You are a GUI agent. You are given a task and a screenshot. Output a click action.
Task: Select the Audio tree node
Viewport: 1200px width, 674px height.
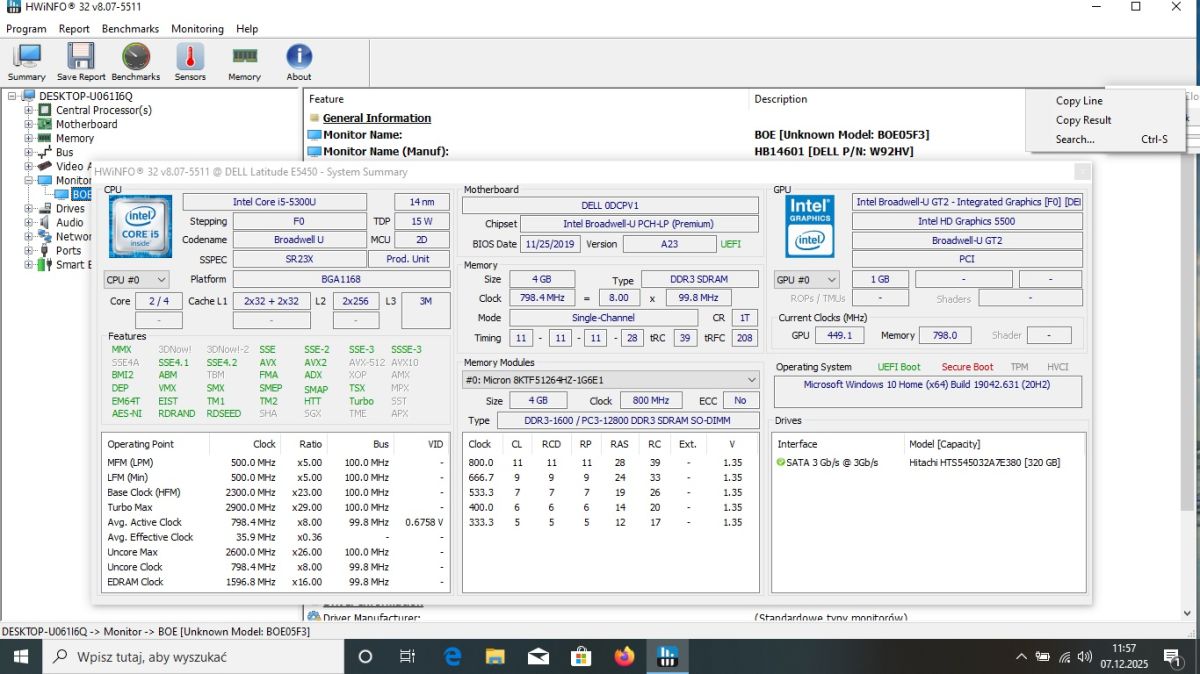[x=70, y=223]
